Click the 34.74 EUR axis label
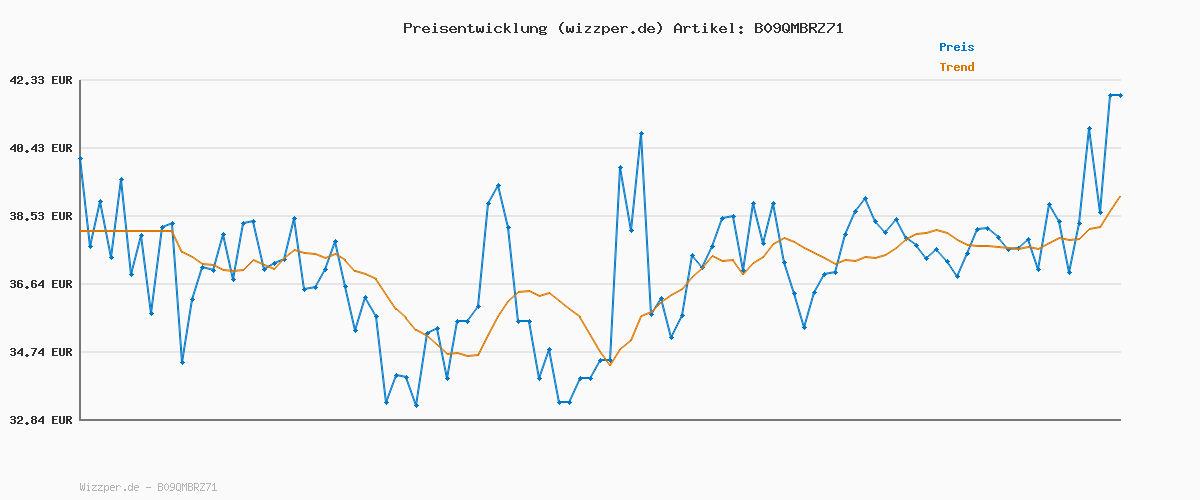 (41, 352)
